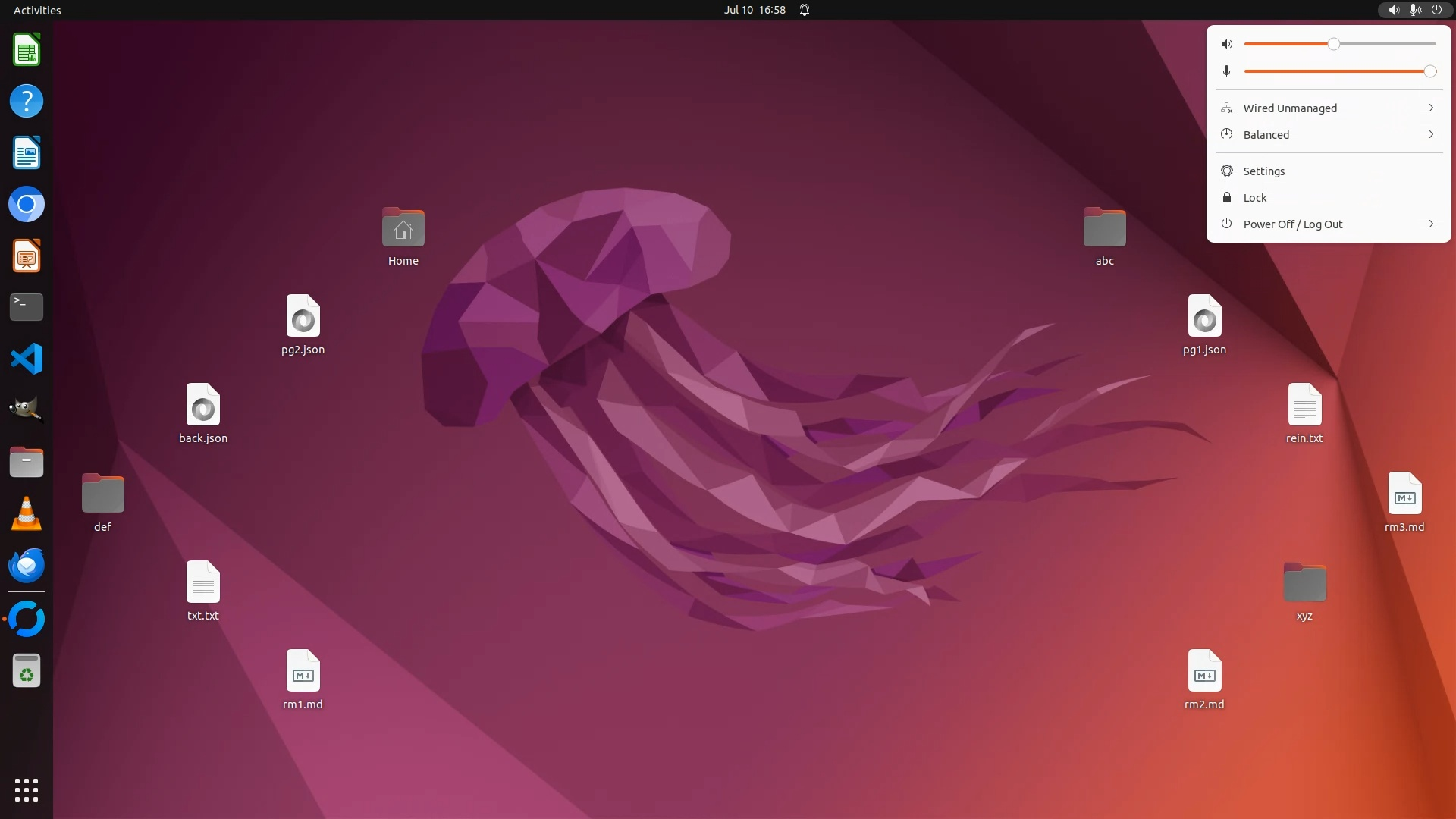Open LibreOffice Impress in the dock
1456x819 pixels.
pos(27,256)
